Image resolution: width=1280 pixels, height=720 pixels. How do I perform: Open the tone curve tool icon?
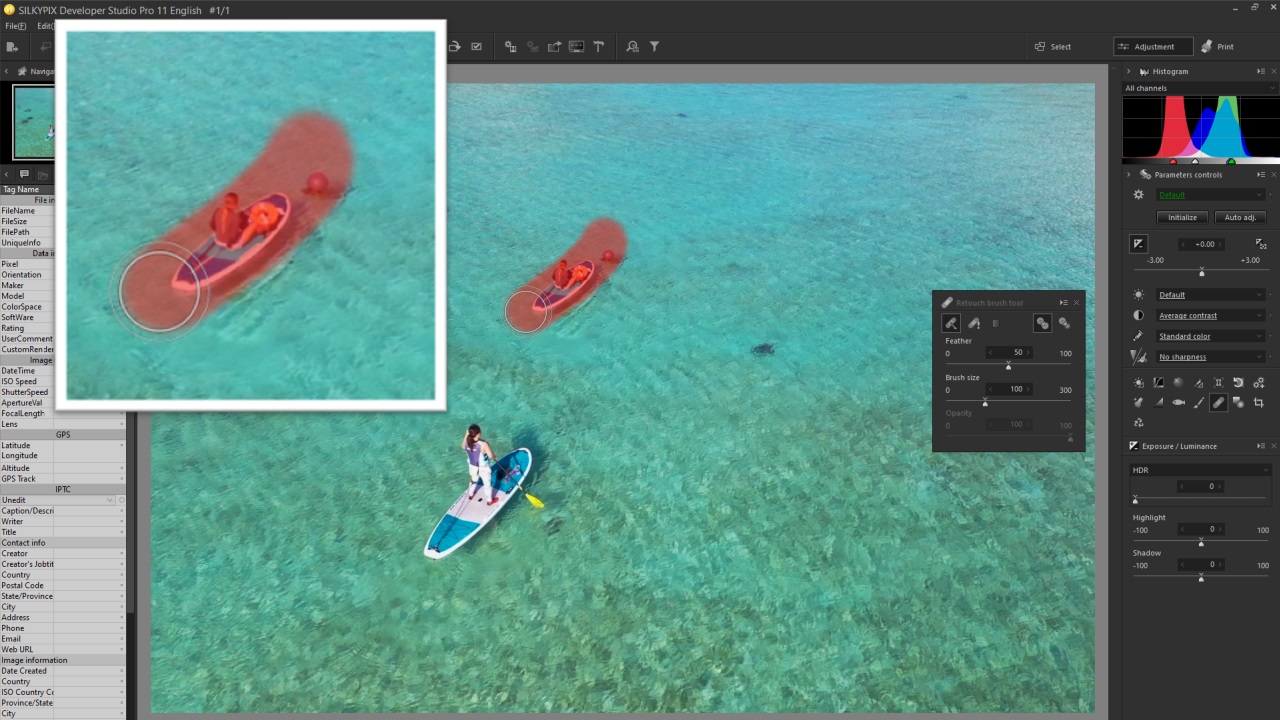coord(1158,383)
